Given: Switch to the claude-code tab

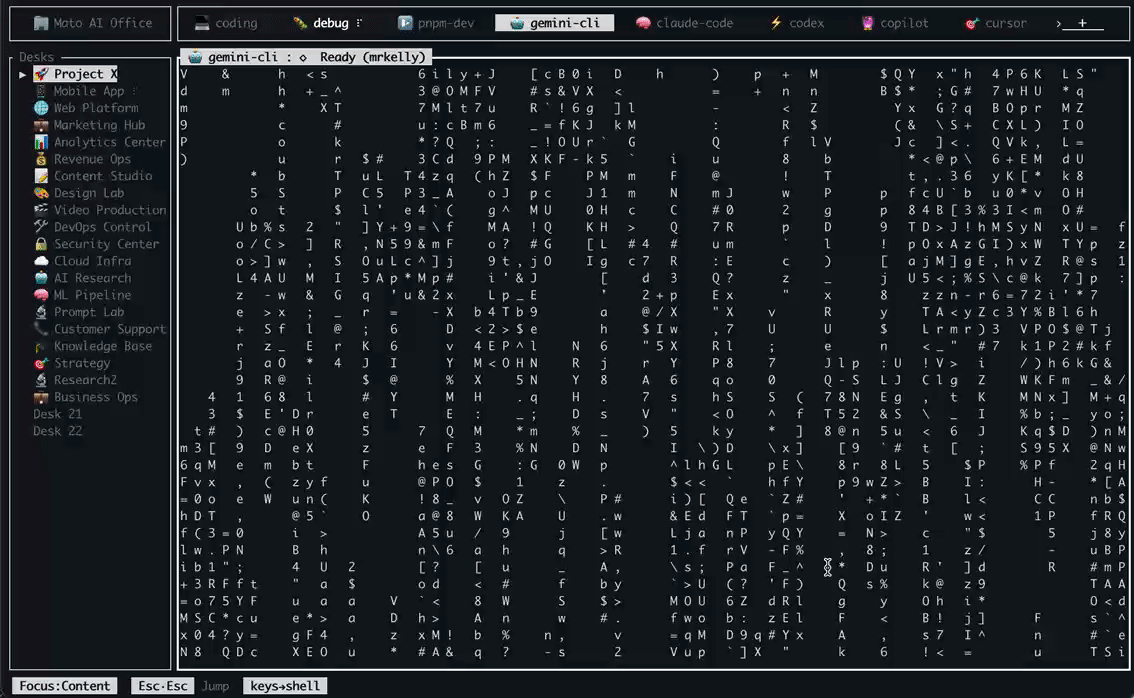Looking at the screenshot, I should [x=685, y=22].
